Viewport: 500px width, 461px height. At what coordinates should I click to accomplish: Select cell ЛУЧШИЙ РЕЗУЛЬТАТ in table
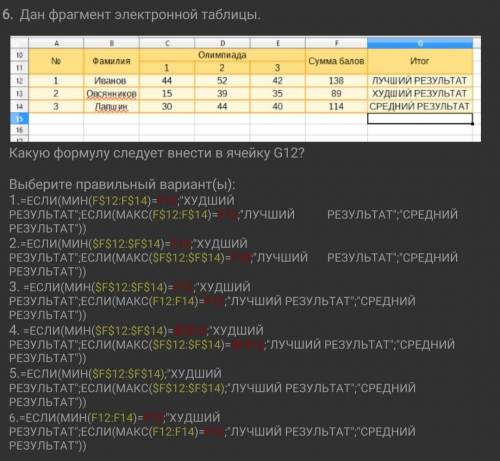point(420,81)
